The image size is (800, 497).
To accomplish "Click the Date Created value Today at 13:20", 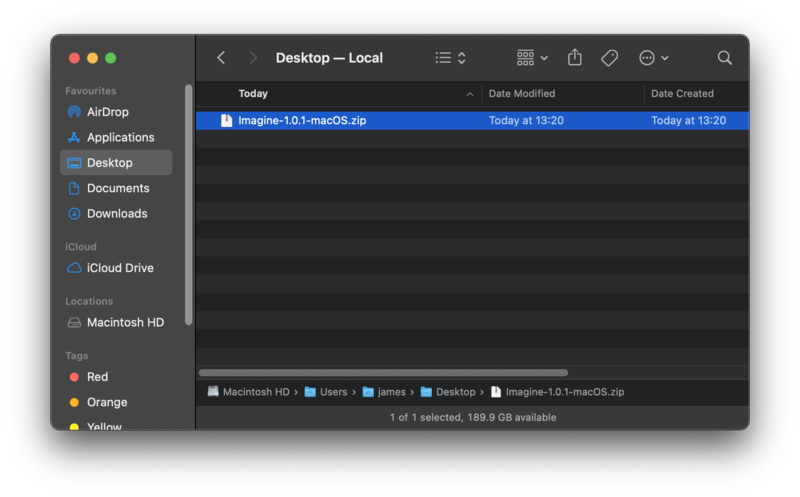I will (x=688, y=120).
